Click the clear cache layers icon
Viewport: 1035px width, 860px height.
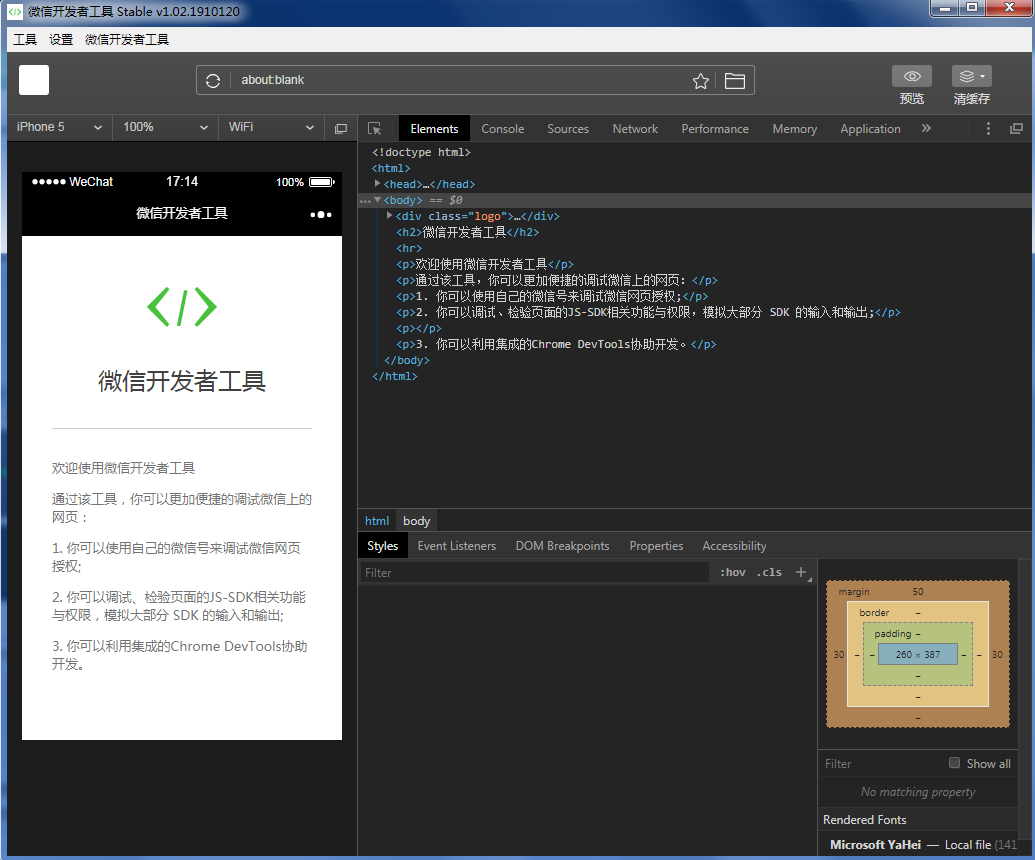pos(970,77)
